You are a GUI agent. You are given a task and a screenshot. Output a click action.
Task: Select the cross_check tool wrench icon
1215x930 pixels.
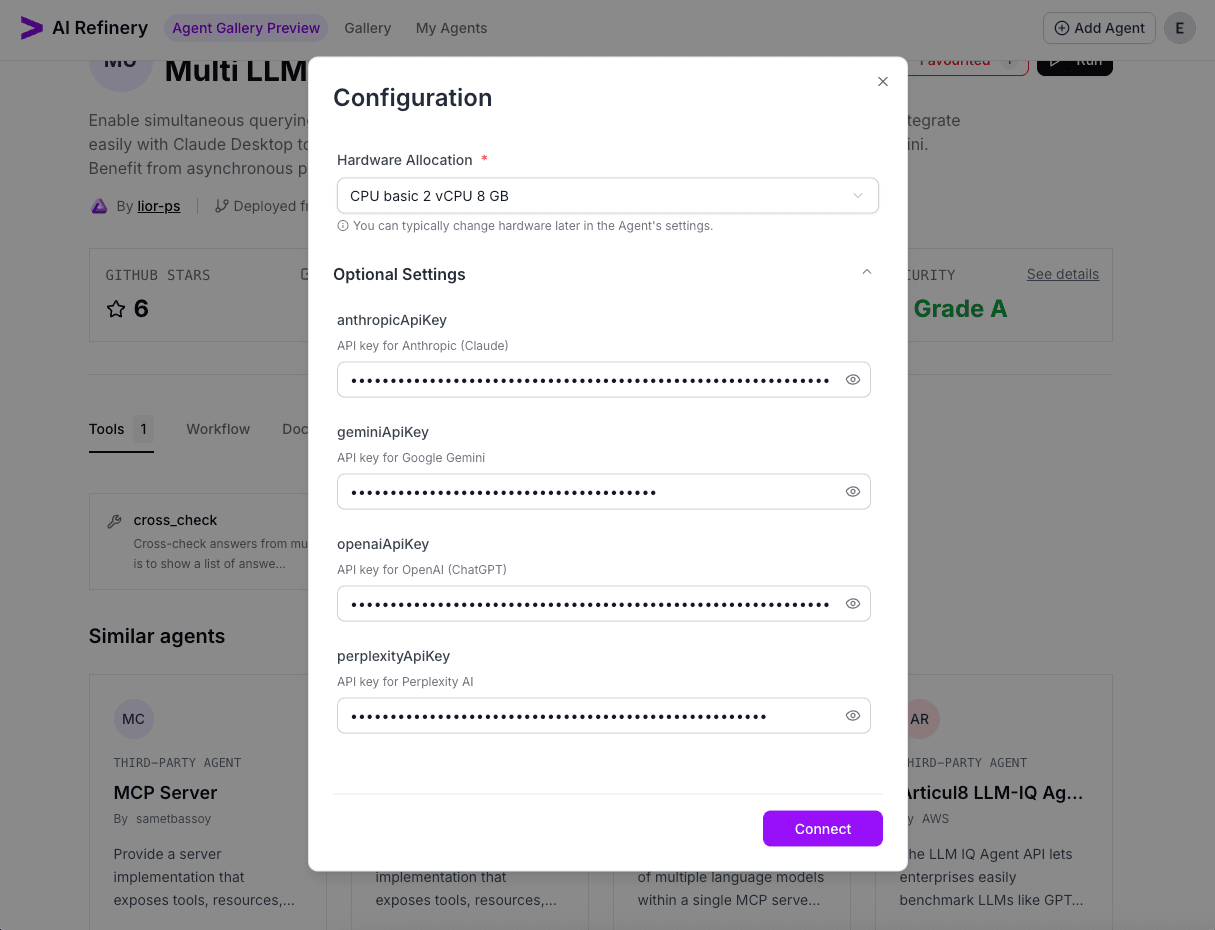114,520
